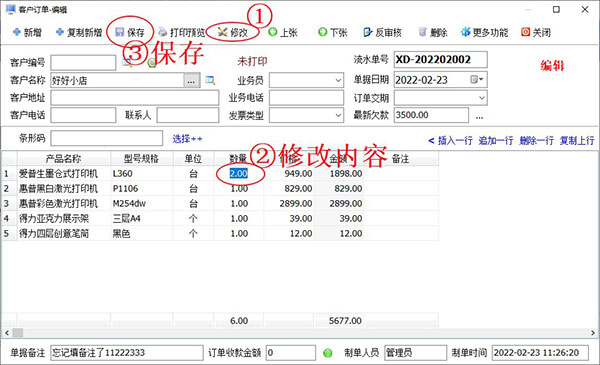Click model cell 三层A4
The image size is (600, 365).
point(142,218)
